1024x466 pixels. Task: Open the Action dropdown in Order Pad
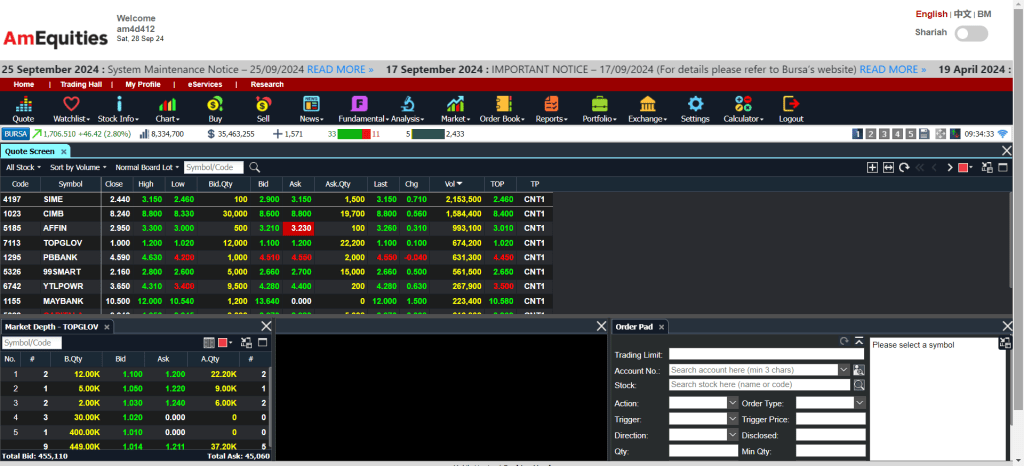(703, 403)
